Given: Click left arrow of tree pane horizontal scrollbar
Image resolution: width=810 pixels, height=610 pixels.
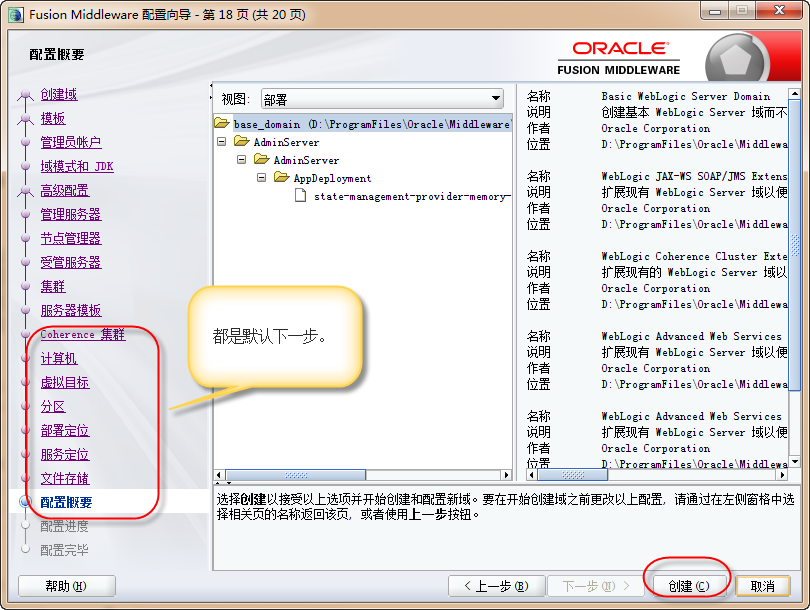Looking at the screenshot, I should tap(219, 475).
